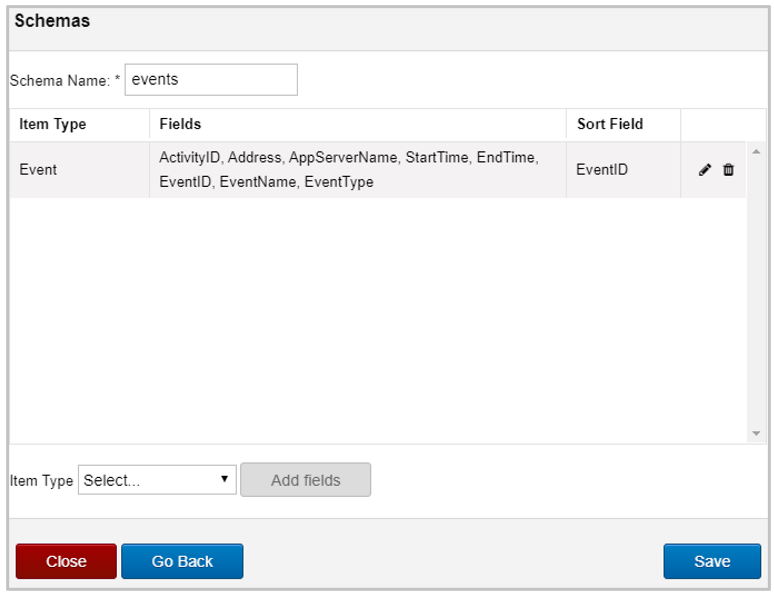This screenshot has width=774, height=592.
Task: Click scrollbar up arrow in table
Action: coord(756,152)
